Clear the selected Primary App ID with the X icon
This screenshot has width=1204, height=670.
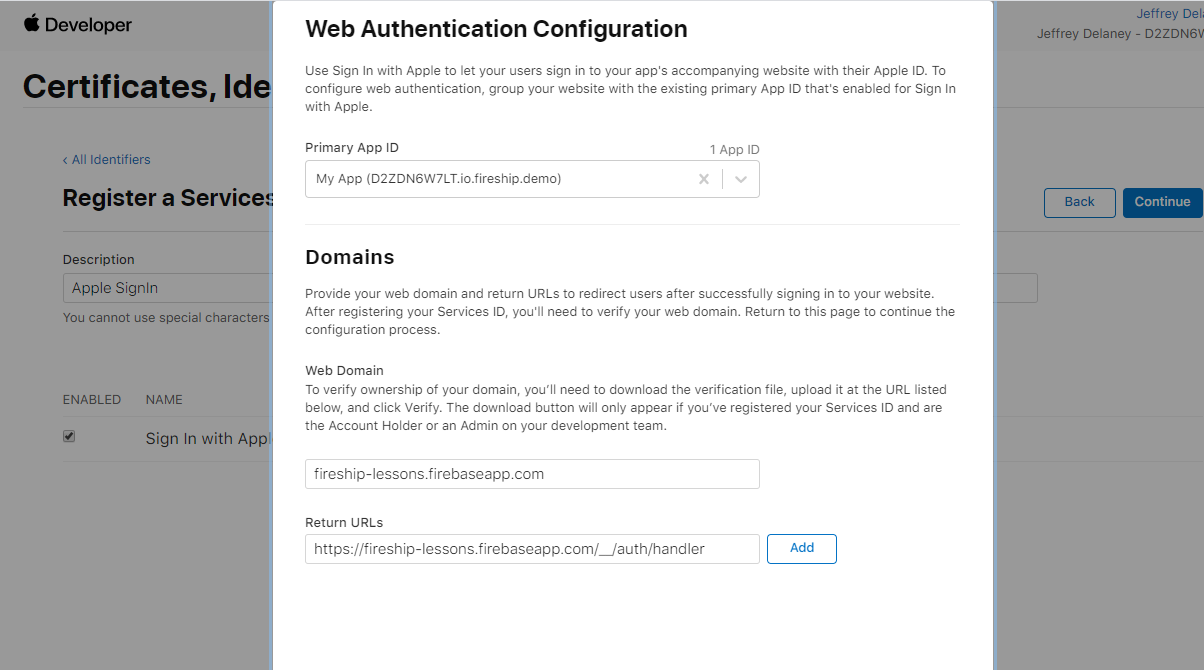(704, 179)
